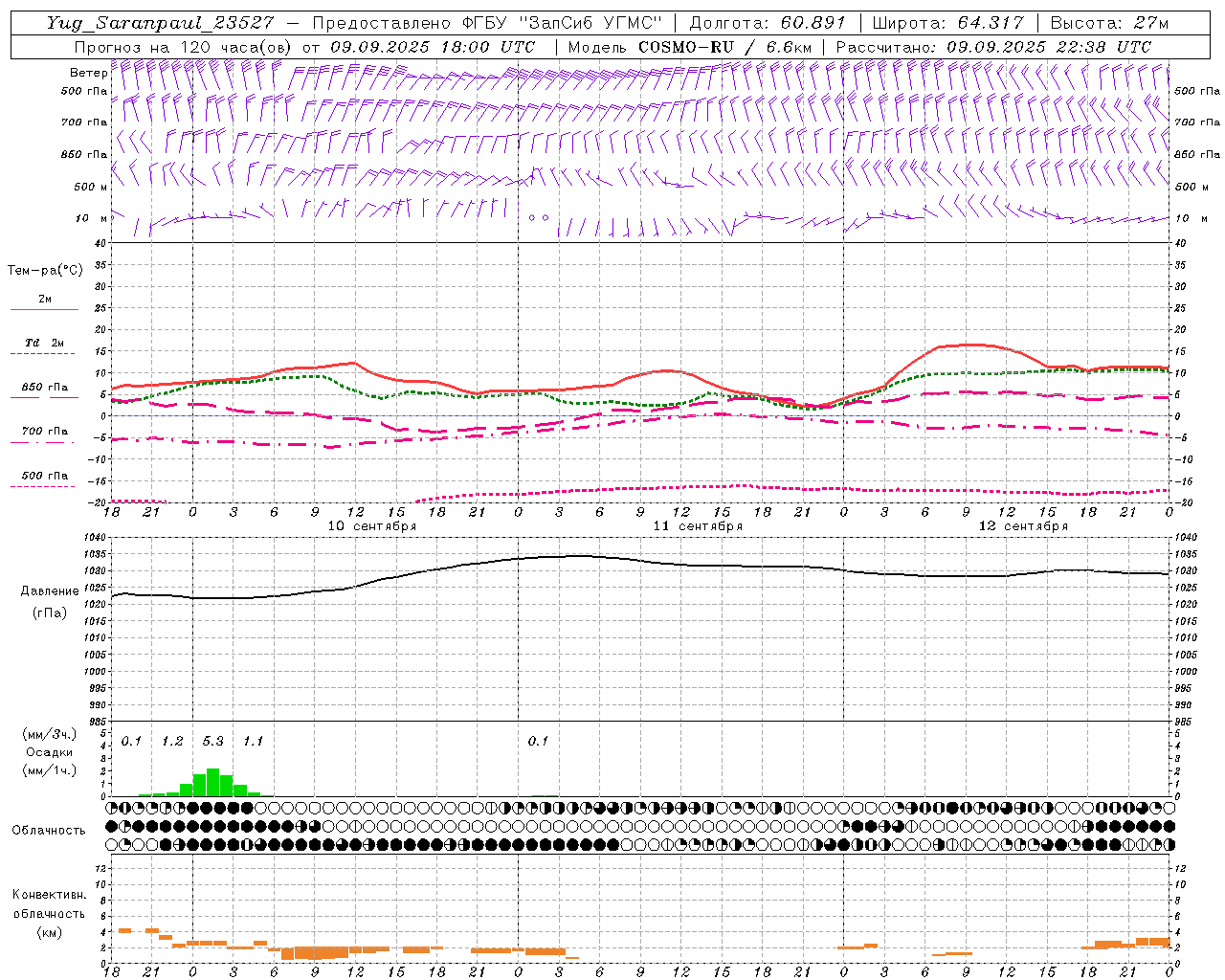1225x980 pixels.
Task: Select the 10 м wind level label at left
Action: tap(91, 218)
